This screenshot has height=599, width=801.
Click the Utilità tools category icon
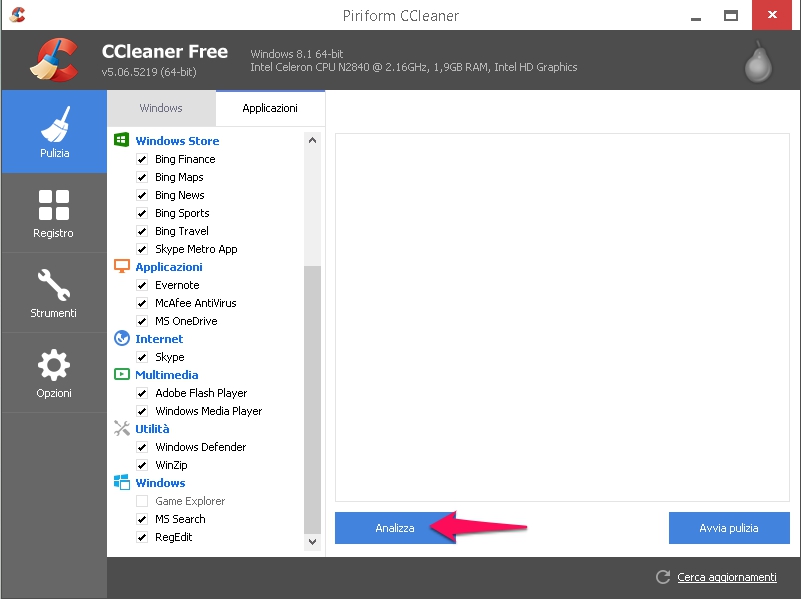pyautogui.click(x=122, y=429)
